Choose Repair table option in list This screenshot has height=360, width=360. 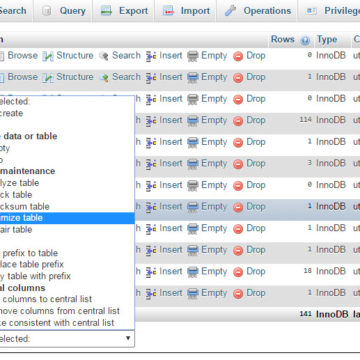[x=67, y=230]
